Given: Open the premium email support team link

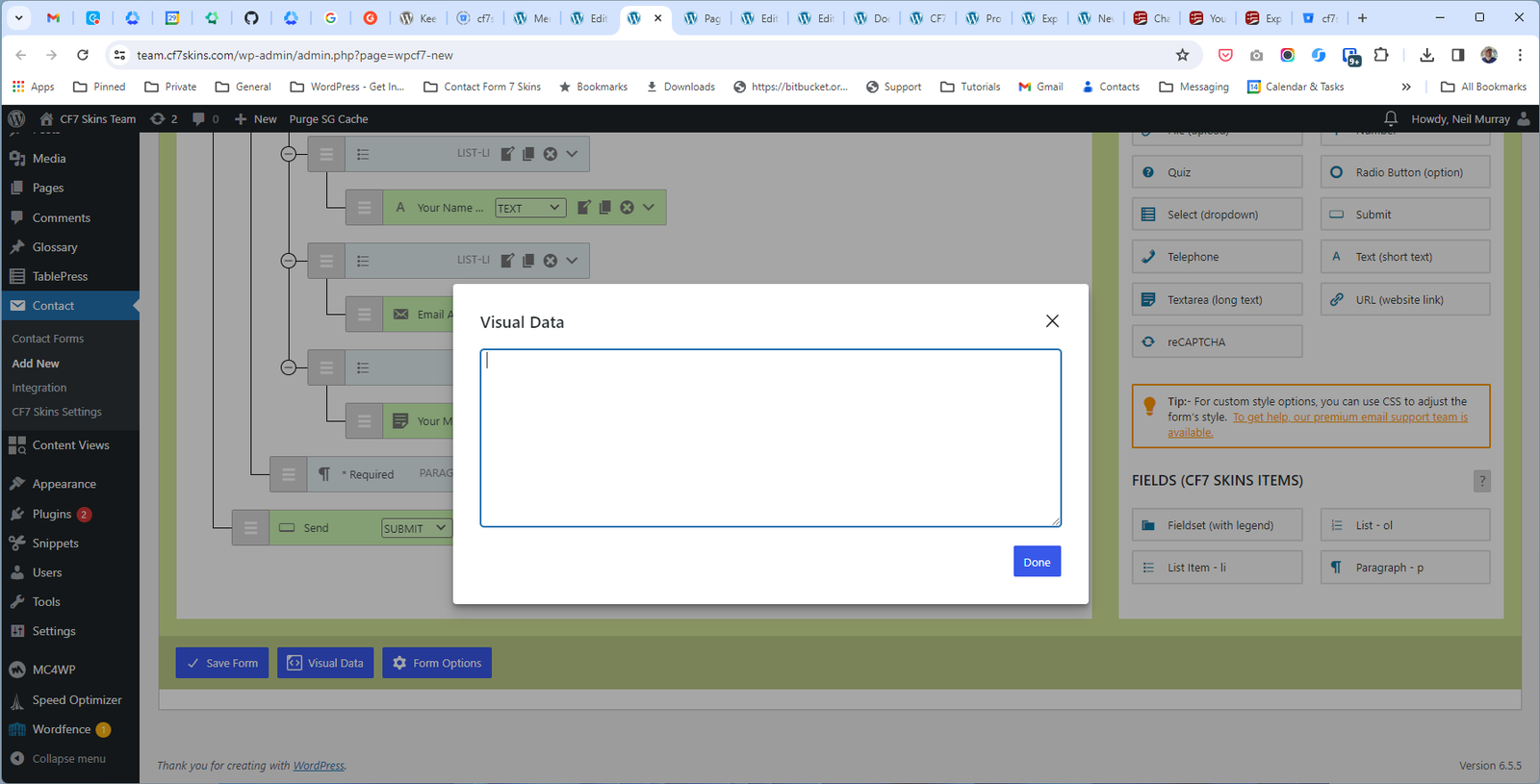Looking at the screenshot, I should pos(1349,417).
